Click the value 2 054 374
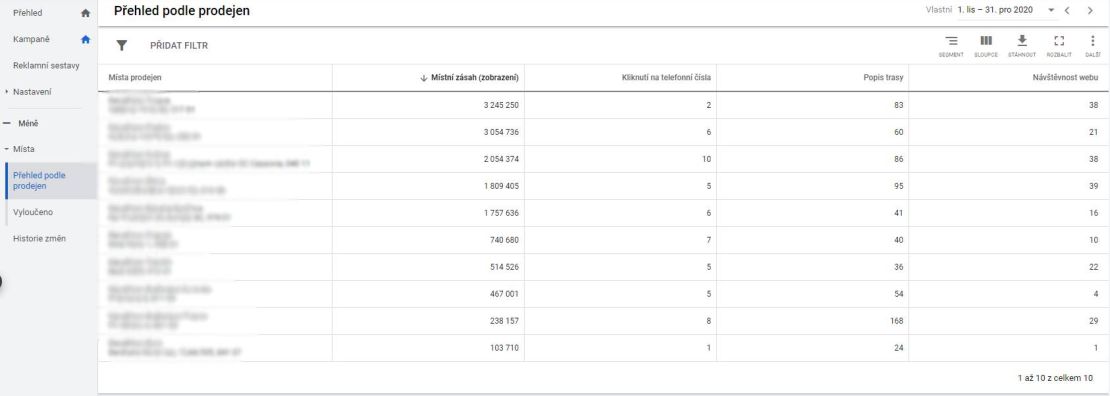 click(x=500, y=159)
